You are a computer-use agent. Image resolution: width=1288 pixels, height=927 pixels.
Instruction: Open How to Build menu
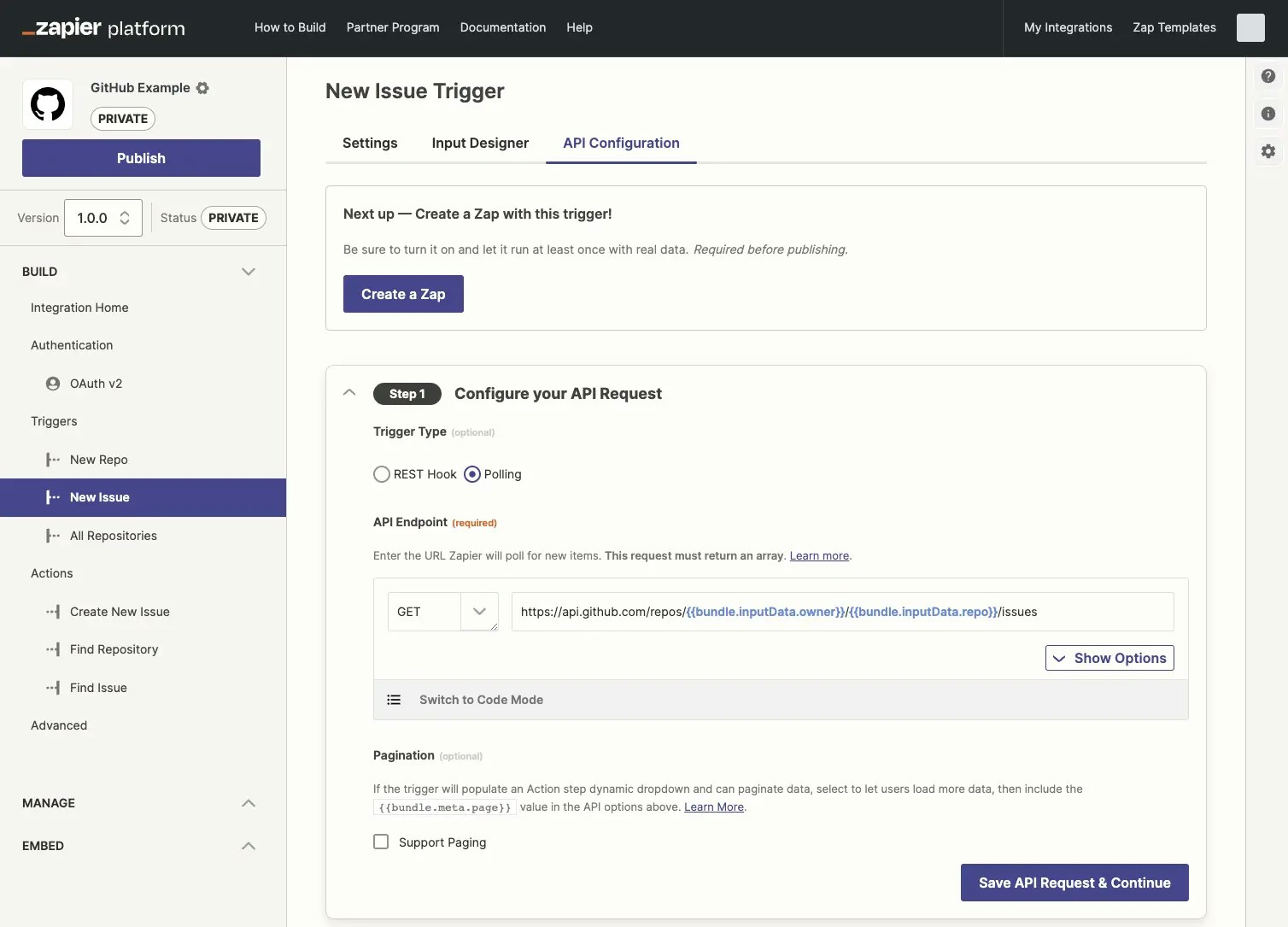(x=290, y=27)
